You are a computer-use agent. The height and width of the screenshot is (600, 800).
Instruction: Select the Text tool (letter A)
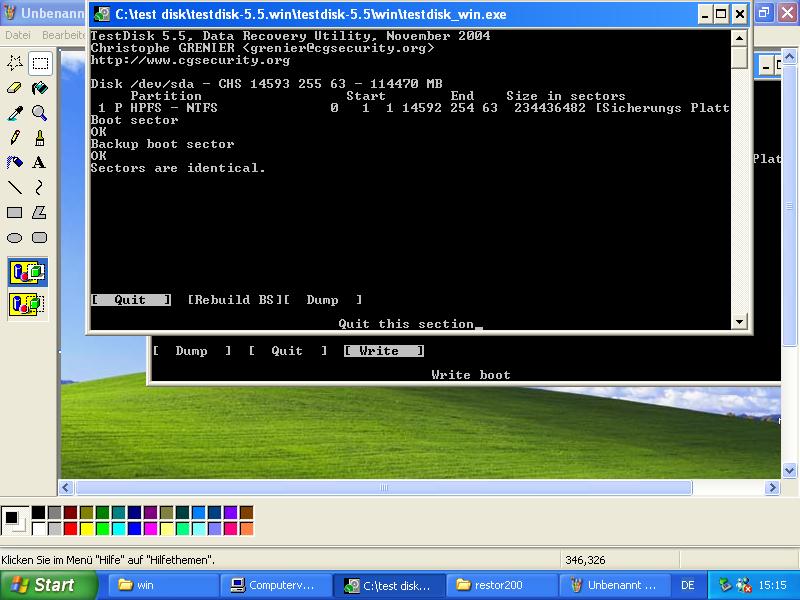[x=40, y=163]
